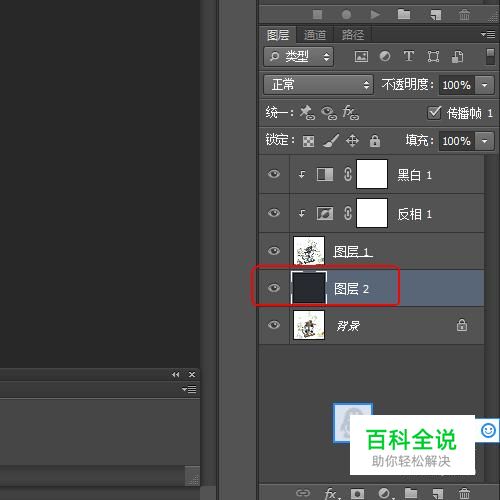The width and height of the screenshot is (500, 500).
Task: Click the dark 图层 2 thumbnail
Action: coord(309,288)
